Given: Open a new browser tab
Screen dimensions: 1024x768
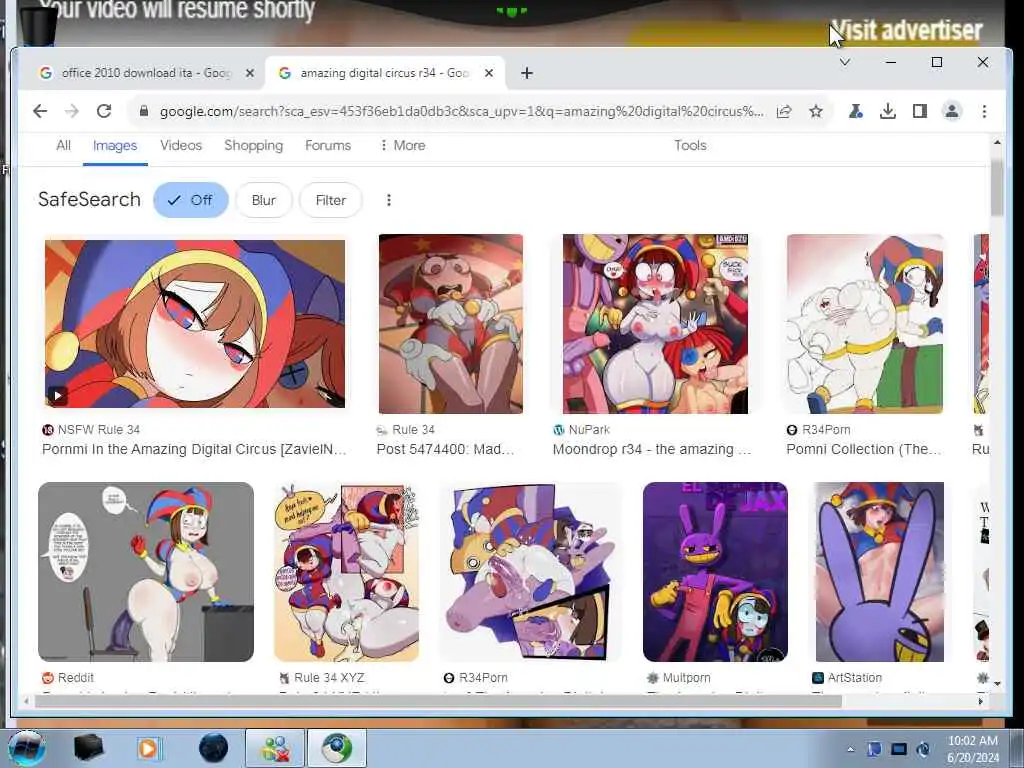Looking at the screenshot, I should (527, 73).
